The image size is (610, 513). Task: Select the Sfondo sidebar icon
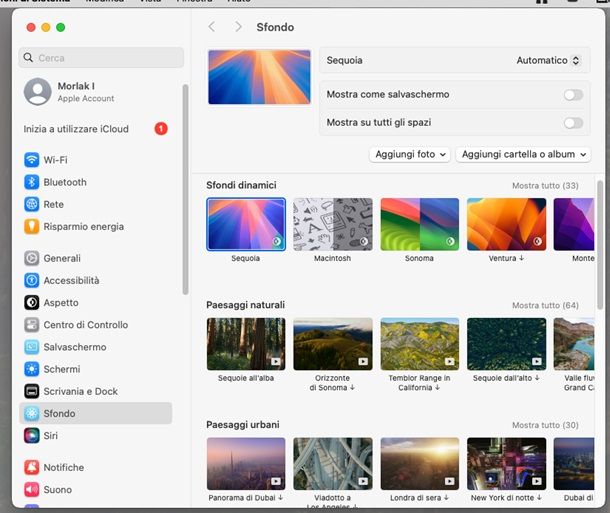32,413
